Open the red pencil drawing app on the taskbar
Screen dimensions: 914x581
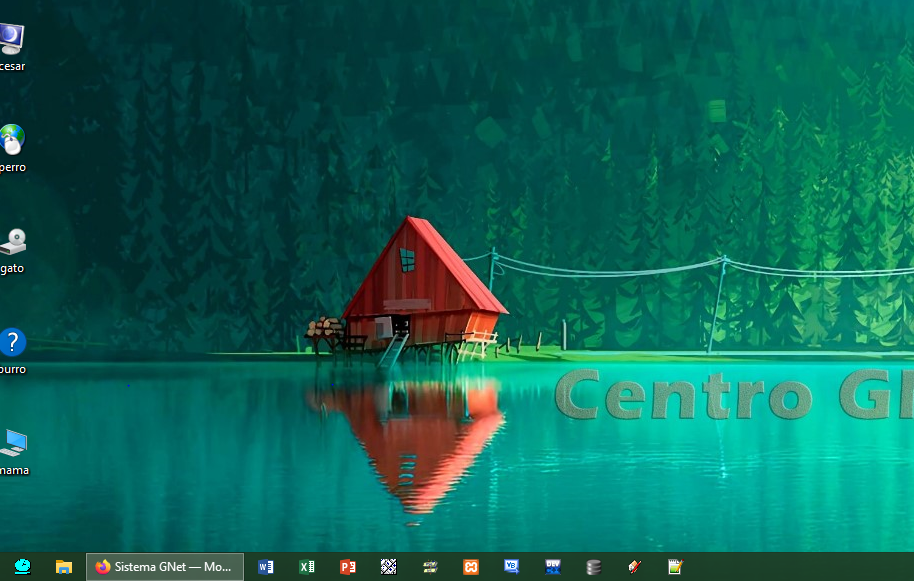click(x=634, y=566)
